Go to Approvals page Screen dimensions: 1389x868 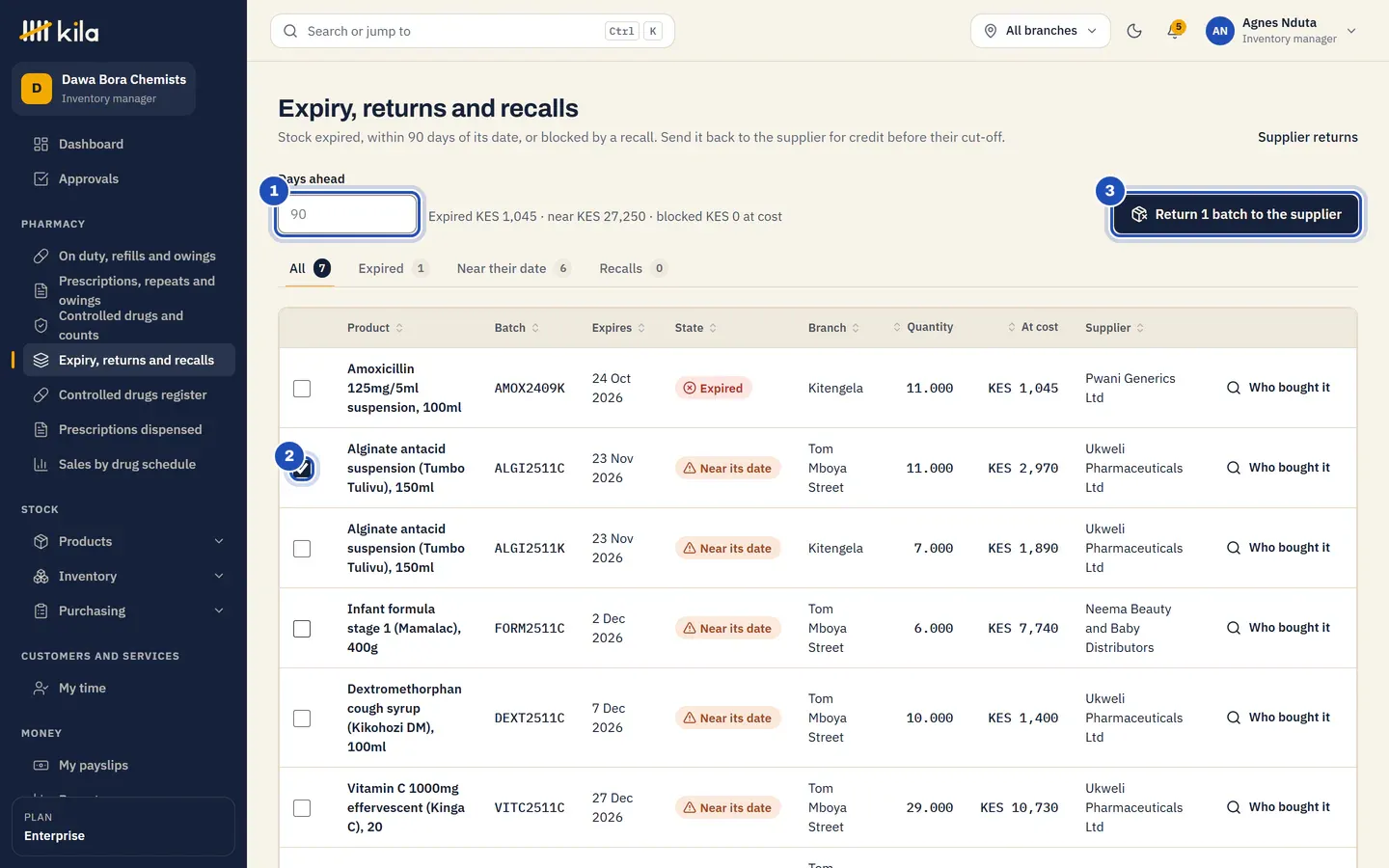pos(129,179)
